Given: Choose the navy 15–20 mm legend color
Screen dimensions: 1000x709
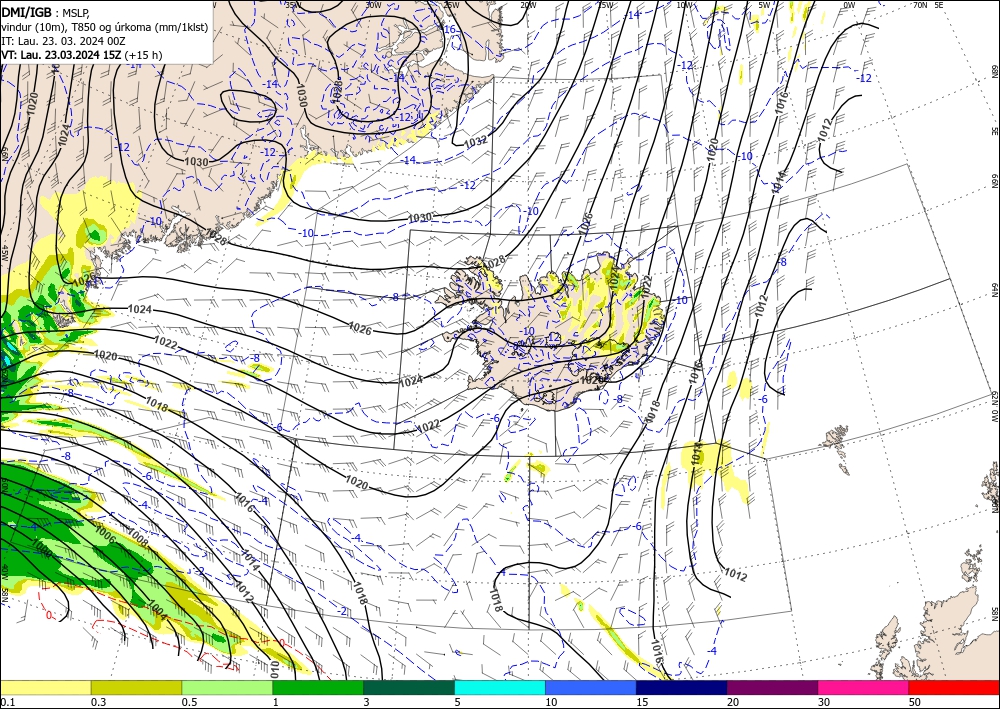Looking at the screenshot, I should pos(681,687).
